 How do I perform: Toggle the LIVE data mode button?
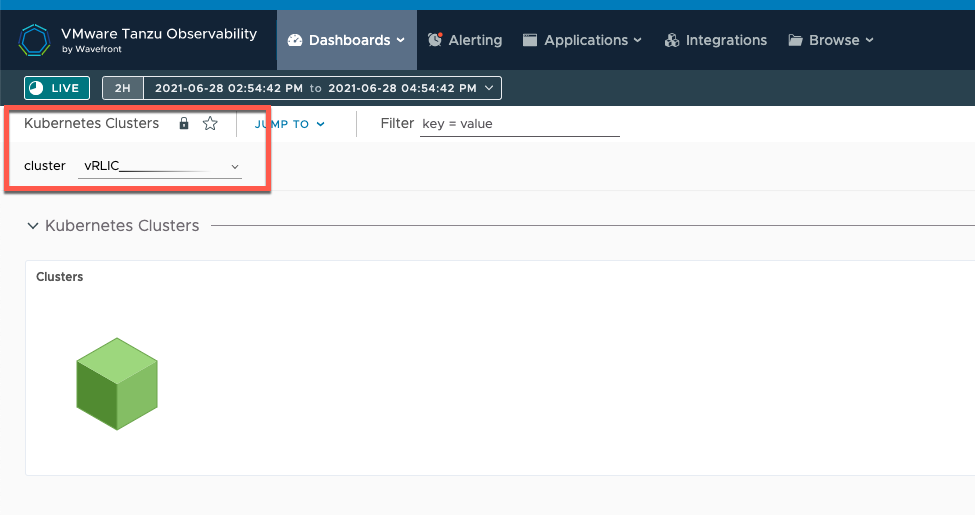(x=57, y=88)
